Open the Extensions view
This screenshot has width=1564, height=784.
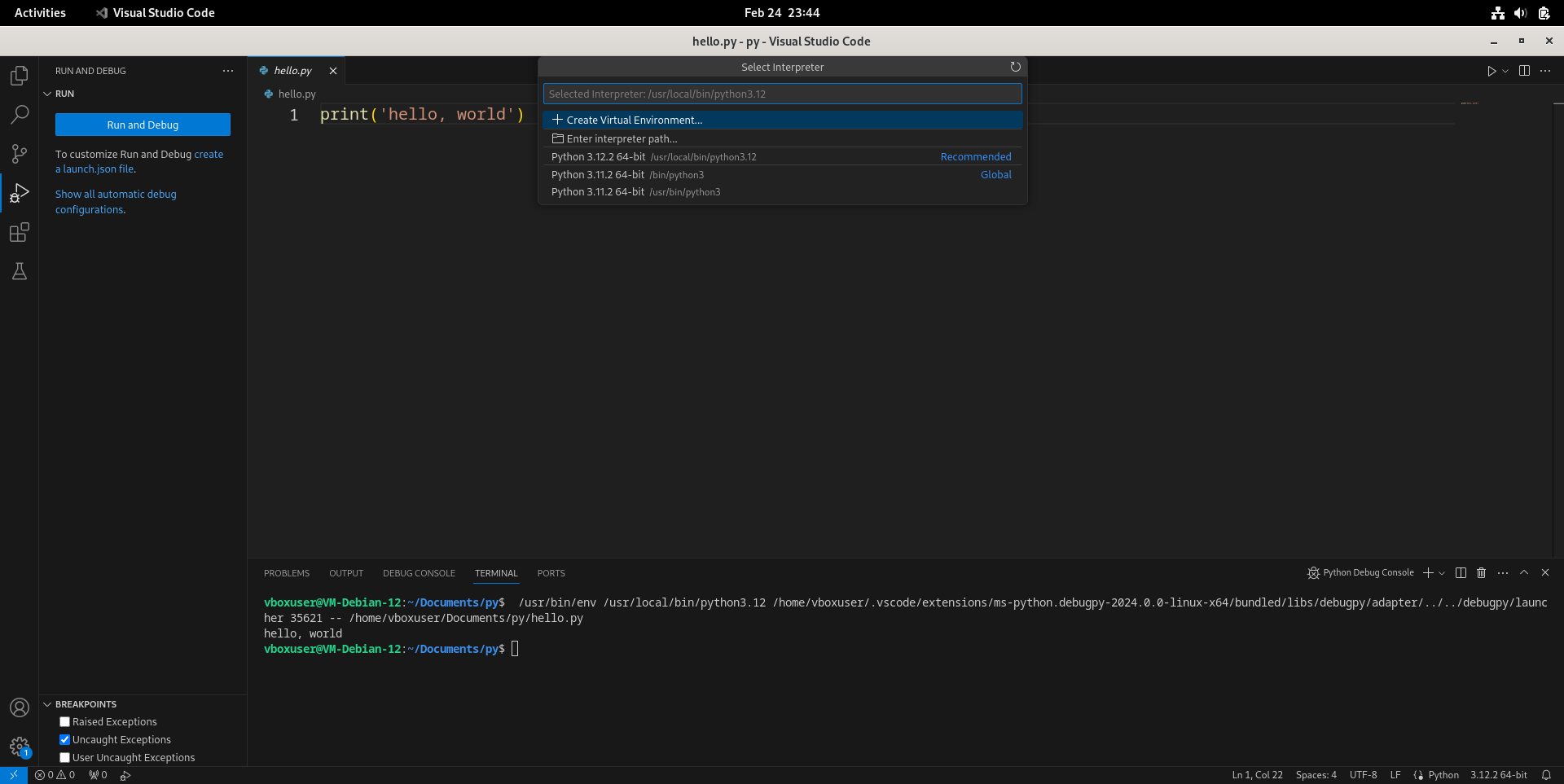(20, 232)
